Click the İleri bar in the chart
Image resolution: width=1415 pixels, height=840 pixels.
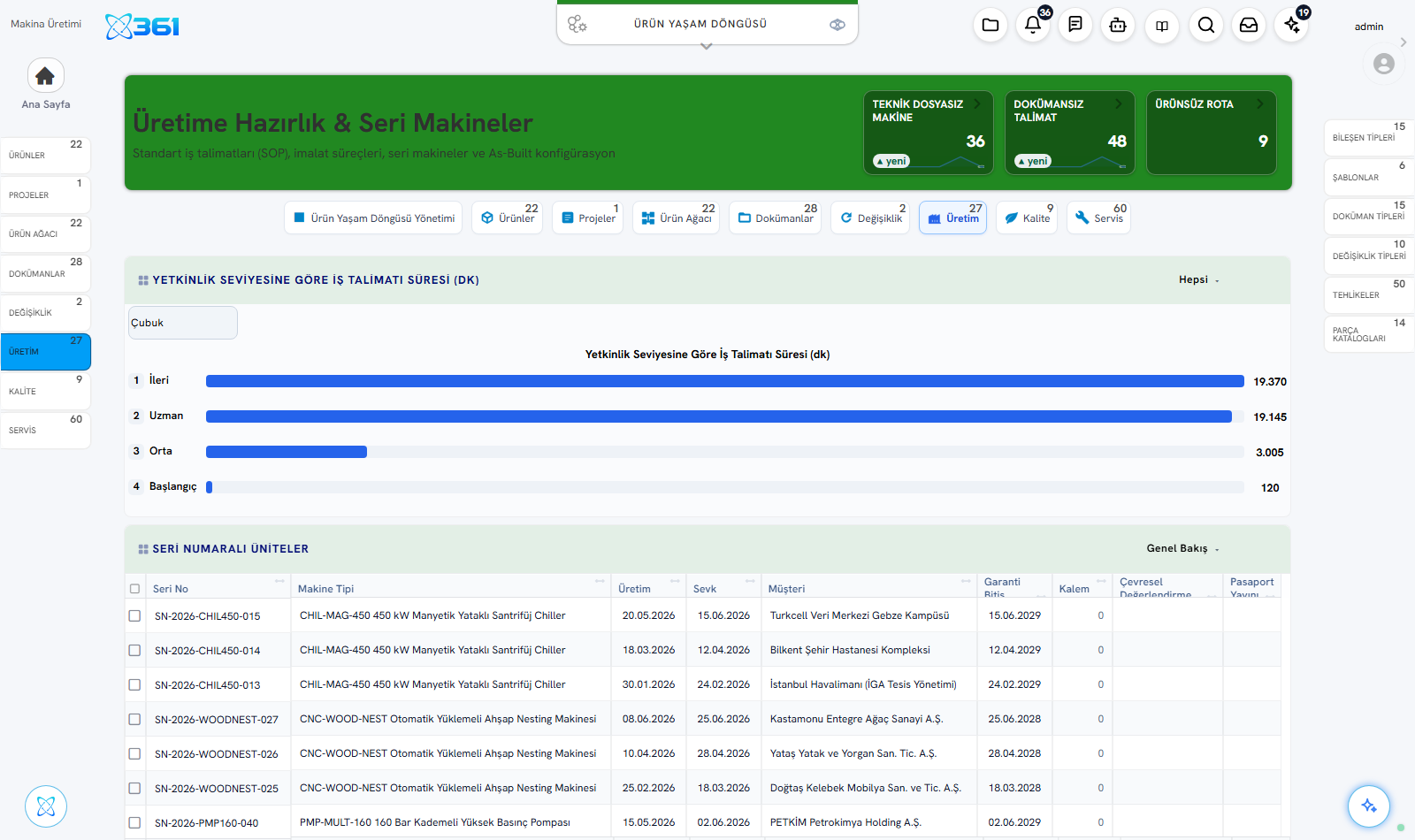click(x=724, y=381)
